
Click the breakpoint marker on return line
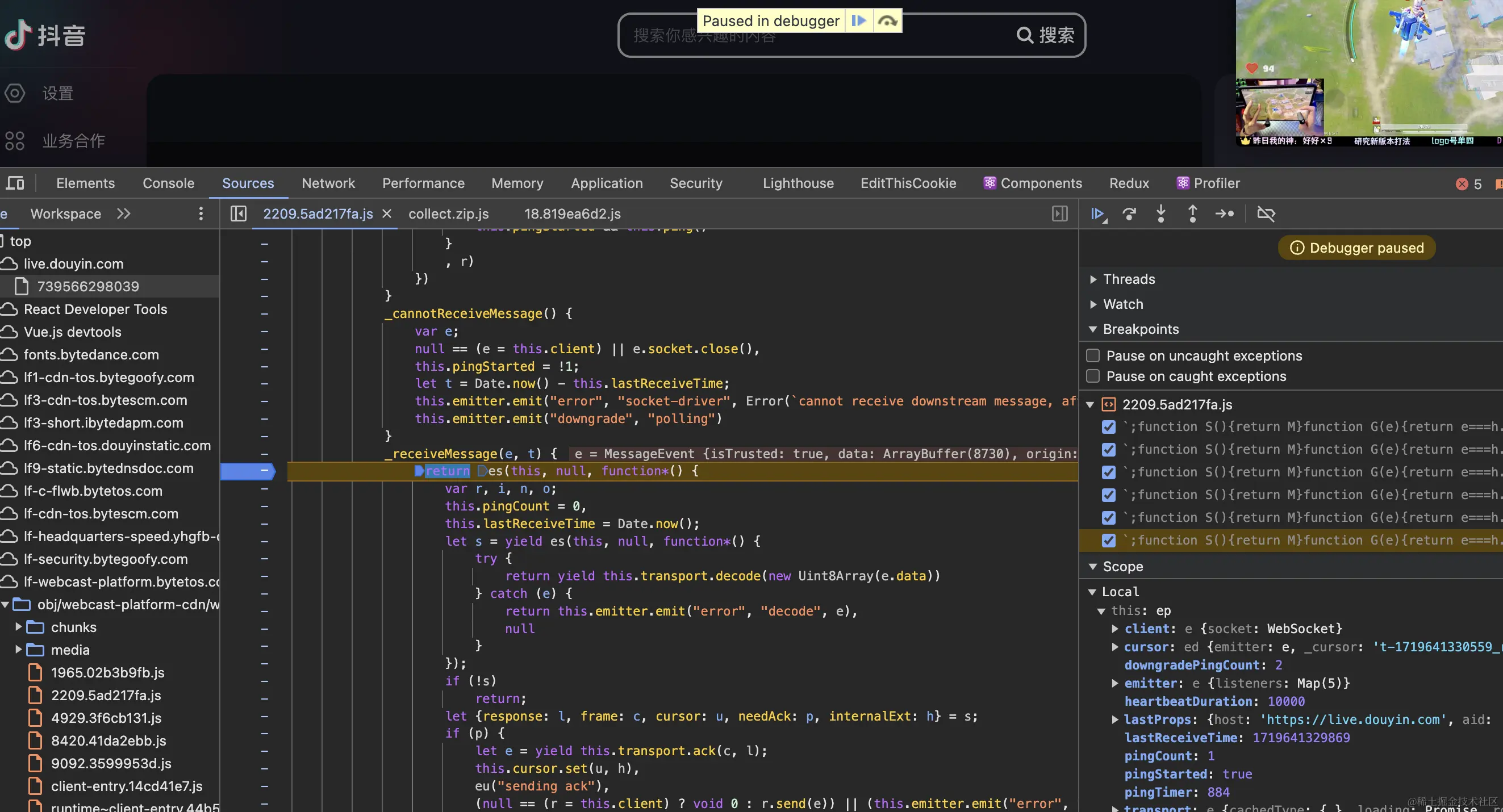click(249, 471)
